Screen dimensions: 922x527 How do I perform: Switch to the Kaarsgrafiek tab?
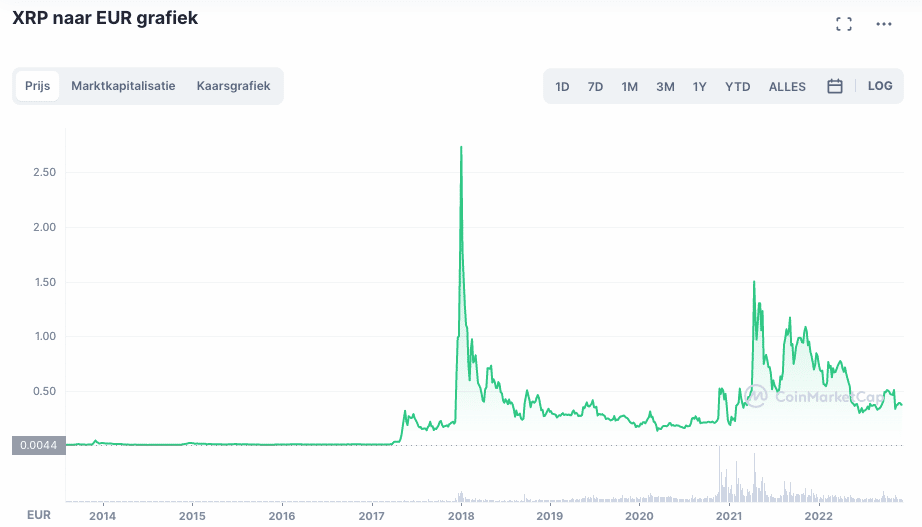coord(233,86)
